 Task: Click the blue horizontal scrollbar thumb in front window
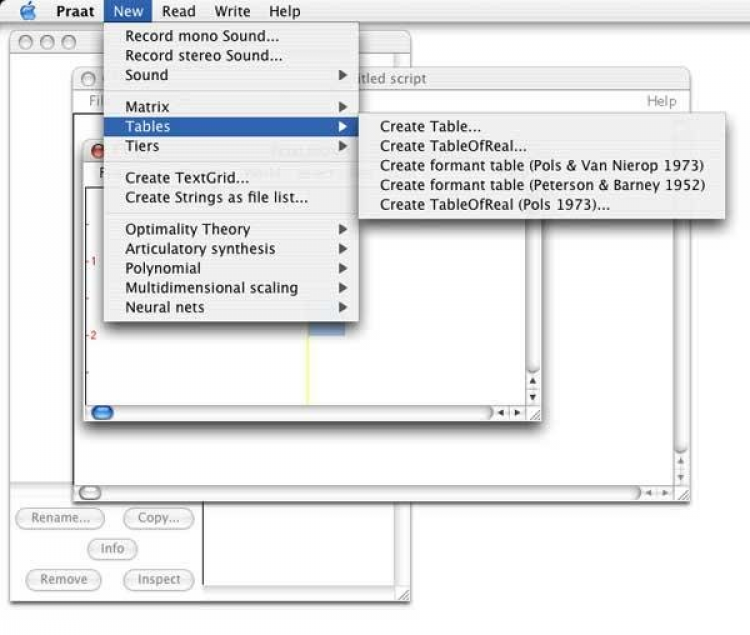pos(102,412)
